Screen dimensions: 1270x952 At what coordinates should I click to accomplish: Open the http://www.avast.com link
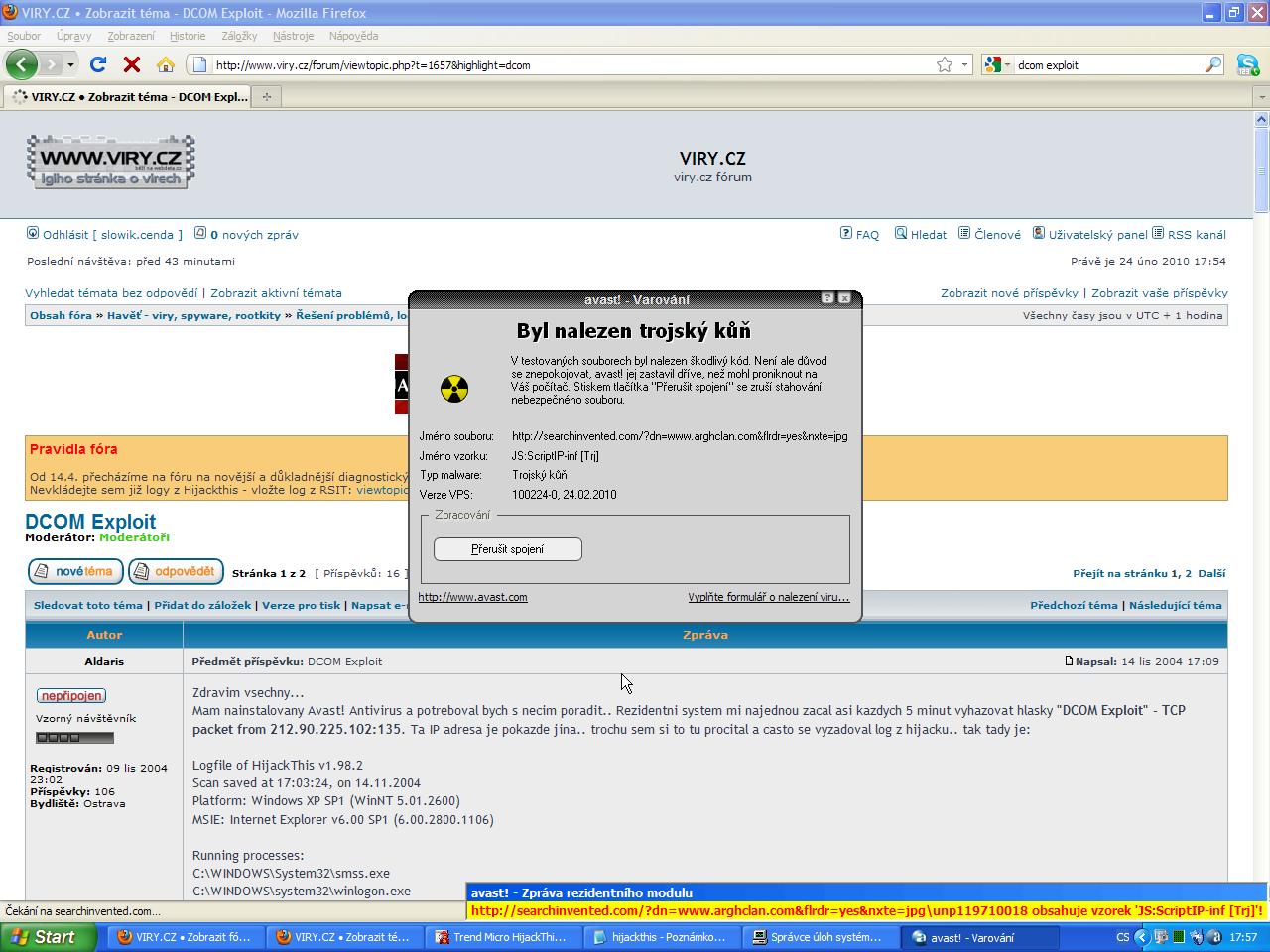(x=472, y=597)
